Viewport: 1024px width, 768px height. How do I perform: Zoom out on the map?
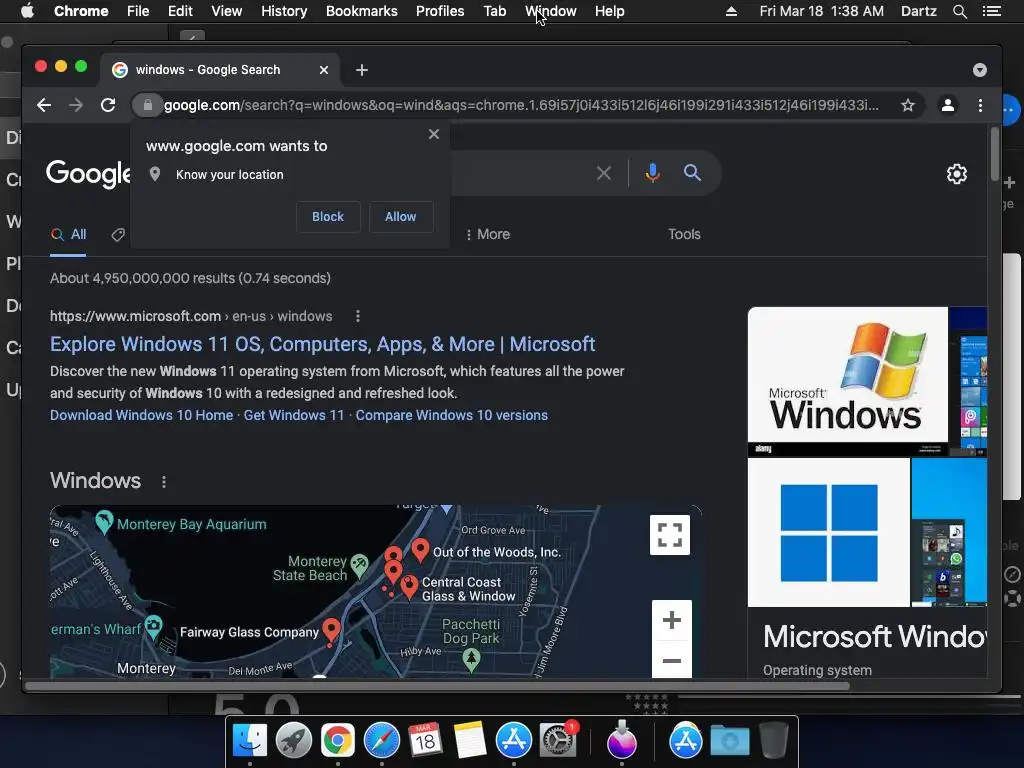pos(671,660)
